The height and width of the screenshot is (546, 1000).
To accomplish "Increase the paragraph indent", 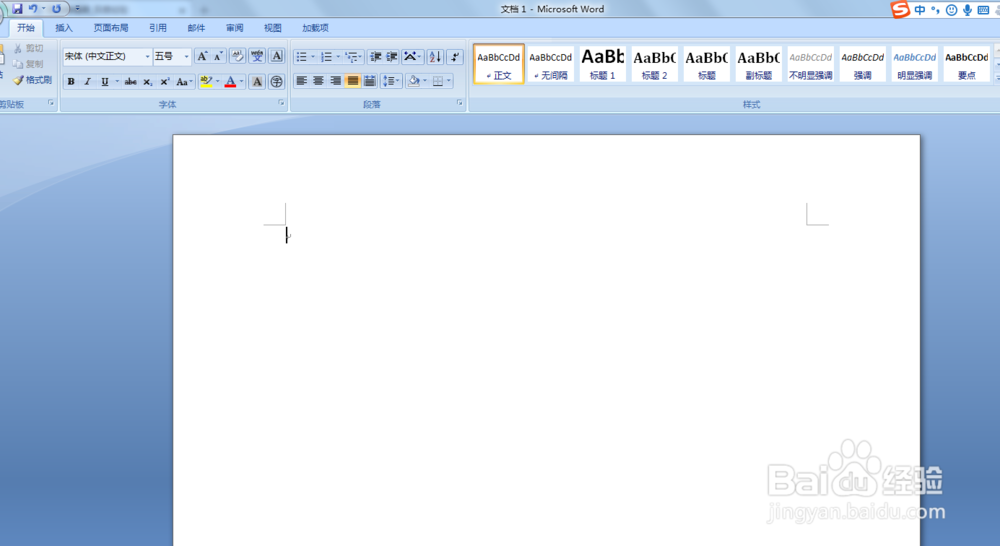I will [392, 57].
